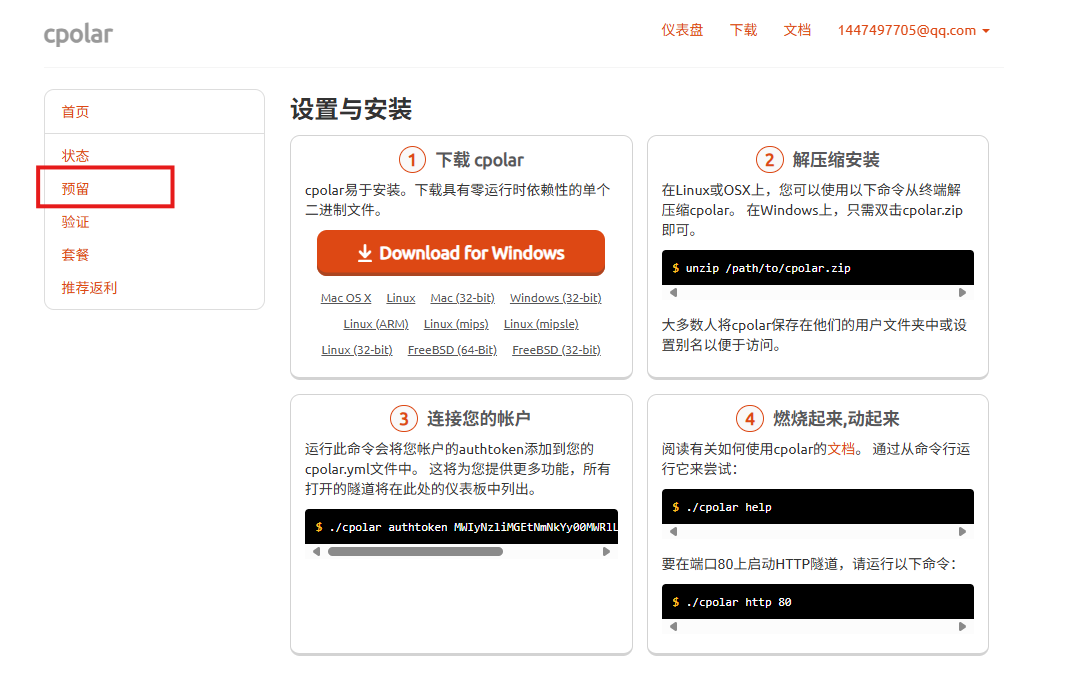The height and width of the screenshot is (697, 1085).
Task: Open the 文档 menu item in top bar
Action: pyautogui.click(x=797, y=30)
